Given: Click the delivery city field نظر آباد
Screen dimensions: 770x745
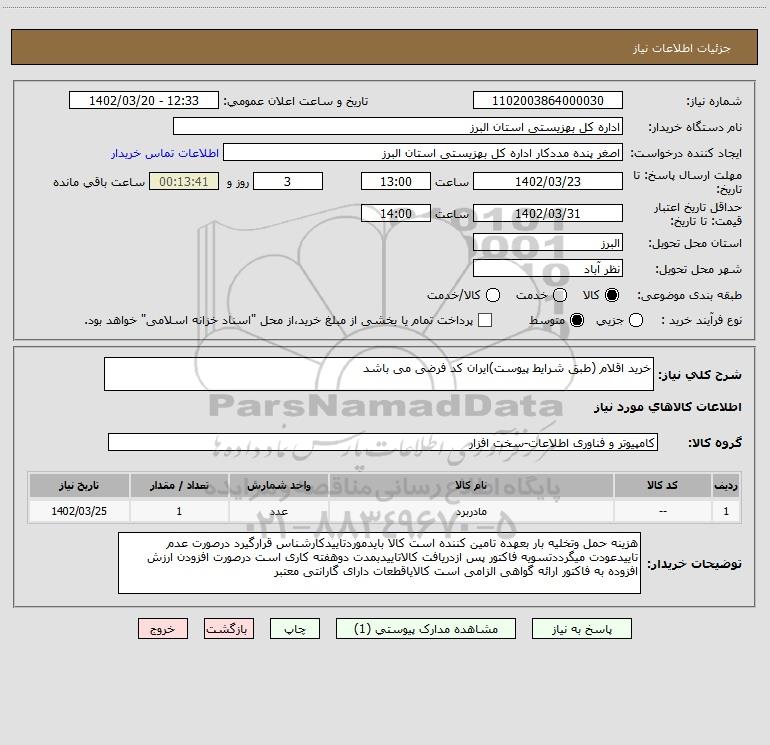Looking at the screenshot, I should coord(548,269).
